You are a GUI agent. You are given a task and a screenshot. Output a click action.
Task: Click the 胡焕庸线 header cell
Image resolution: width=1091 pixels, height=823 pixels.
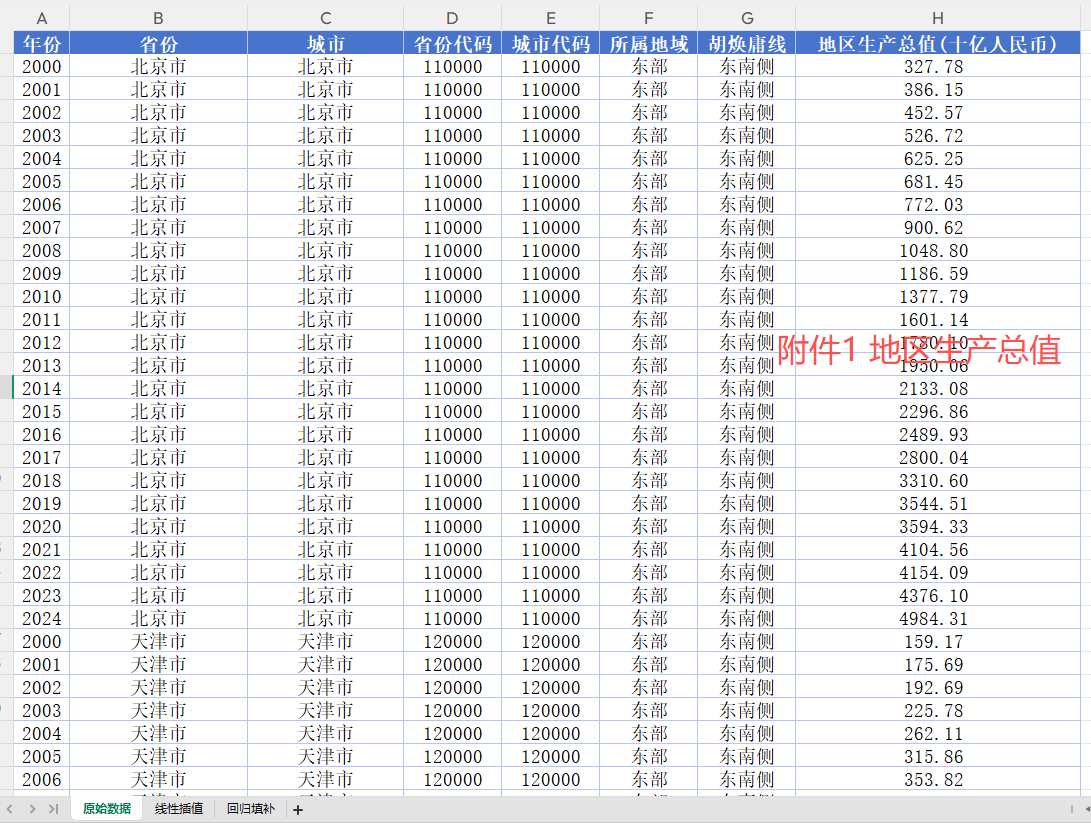tap(747, 43)
